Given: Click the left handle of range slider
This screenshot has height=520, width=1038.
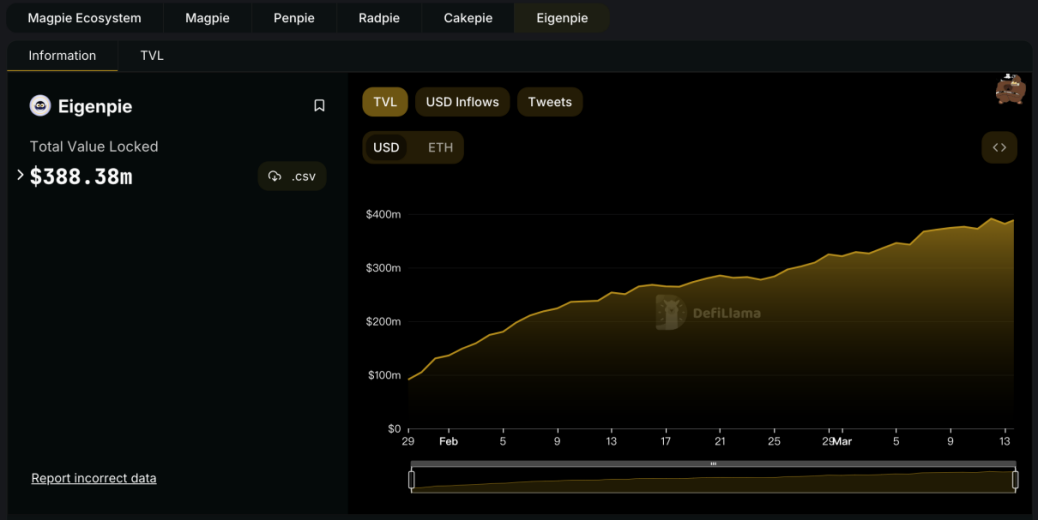Looking at the screenshot, I should click(411, 480).
